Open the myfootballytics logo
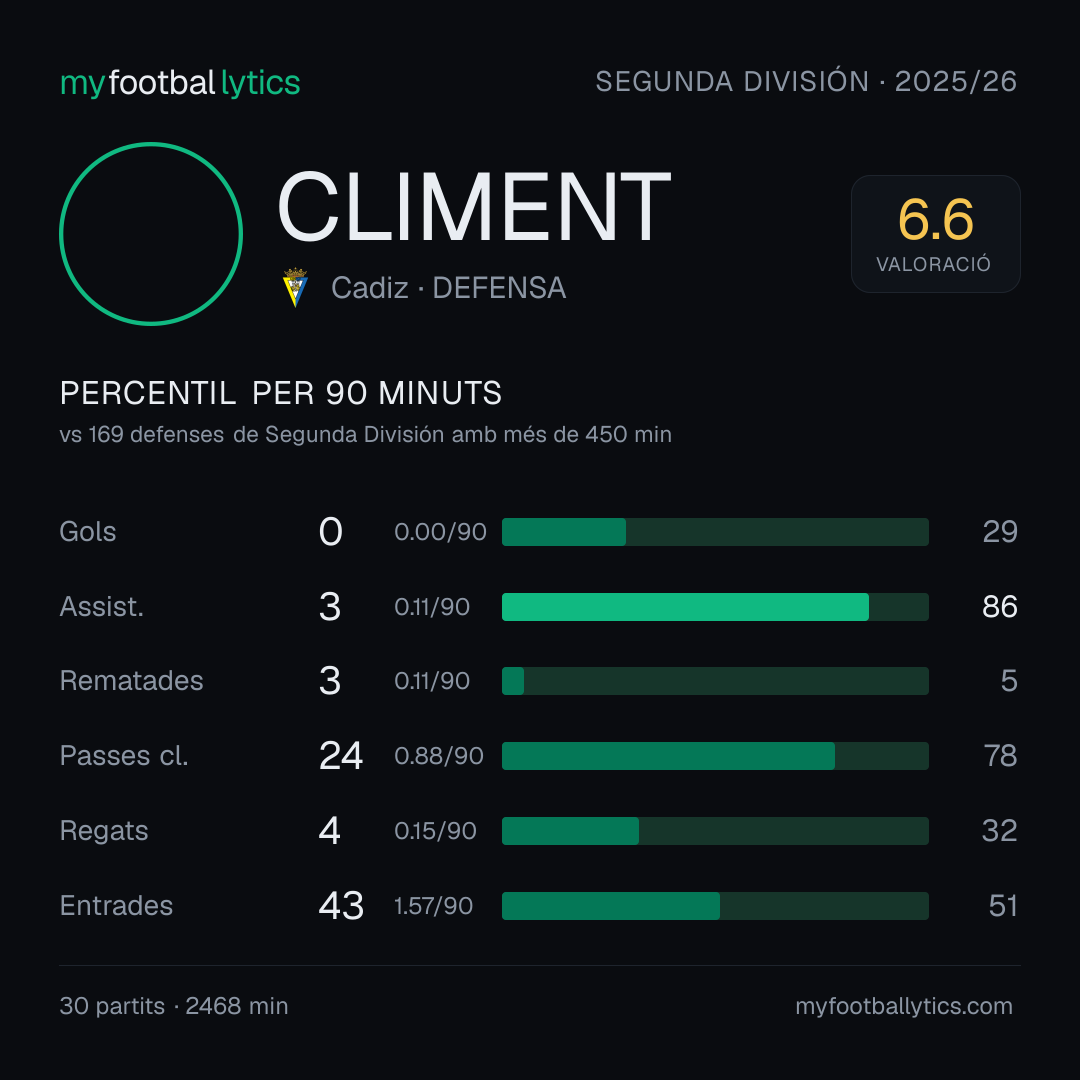The image size is (1080, 1080). (180, 83)
